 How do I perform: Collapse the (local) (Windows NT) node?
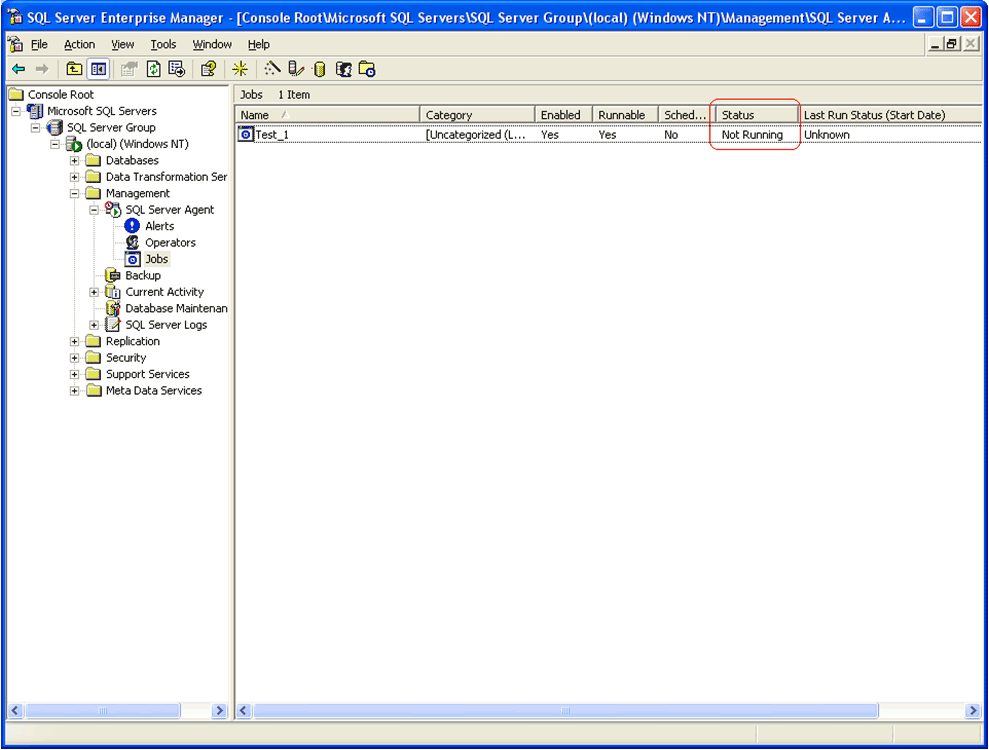[56, 144]
